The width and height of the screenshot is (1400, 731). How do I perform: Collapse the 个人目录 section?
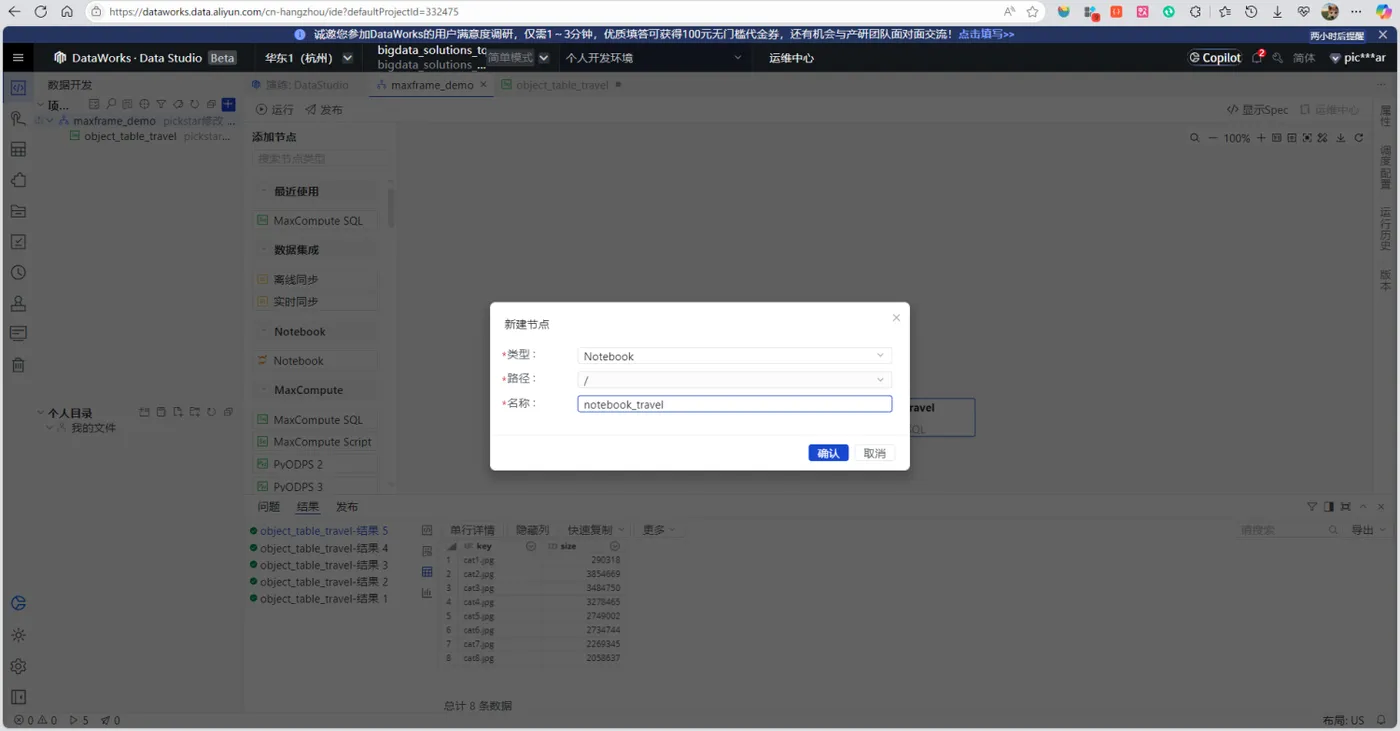pyautogui.click(x=41, y=413)
